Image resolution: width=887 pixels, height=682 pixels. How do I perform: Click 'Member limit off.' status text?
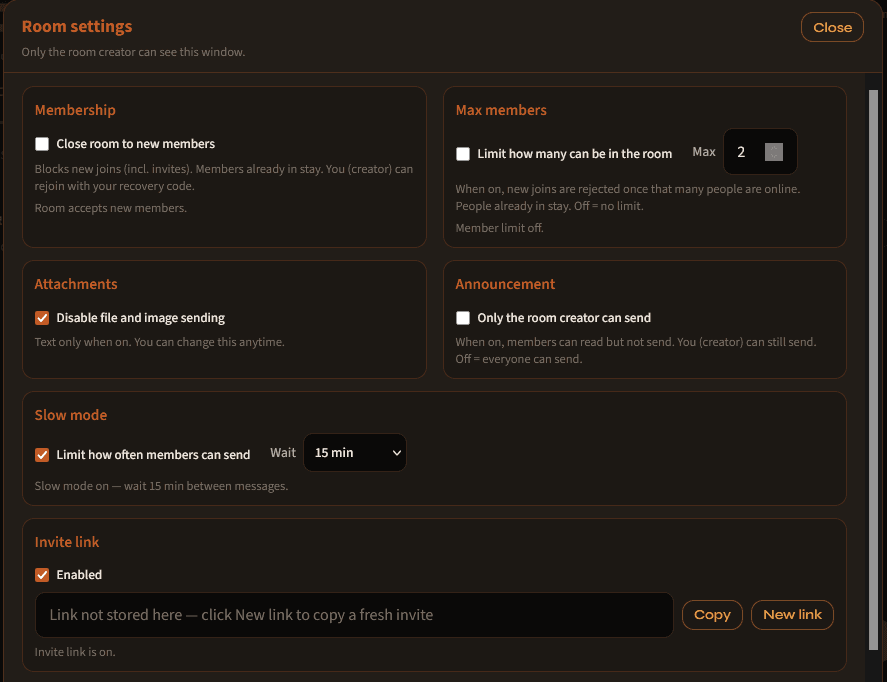[x=499, y=228]
